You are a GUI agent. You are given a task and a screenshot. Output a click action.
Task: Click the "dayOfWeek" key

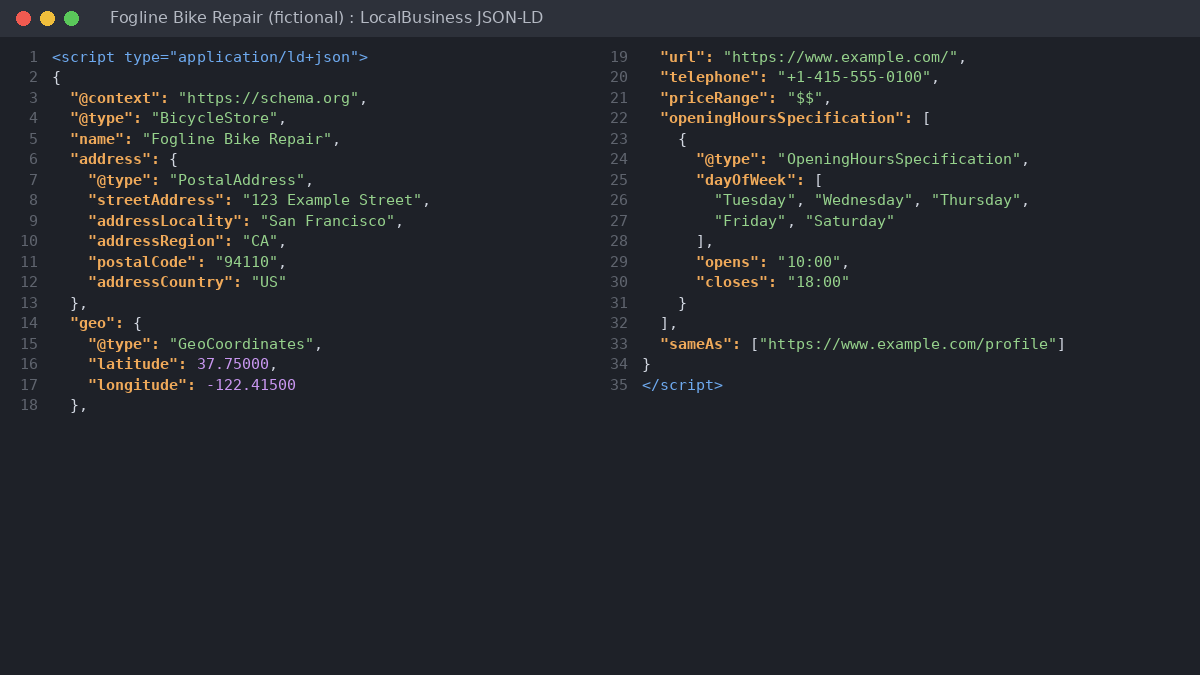click(x=750, y=180)
